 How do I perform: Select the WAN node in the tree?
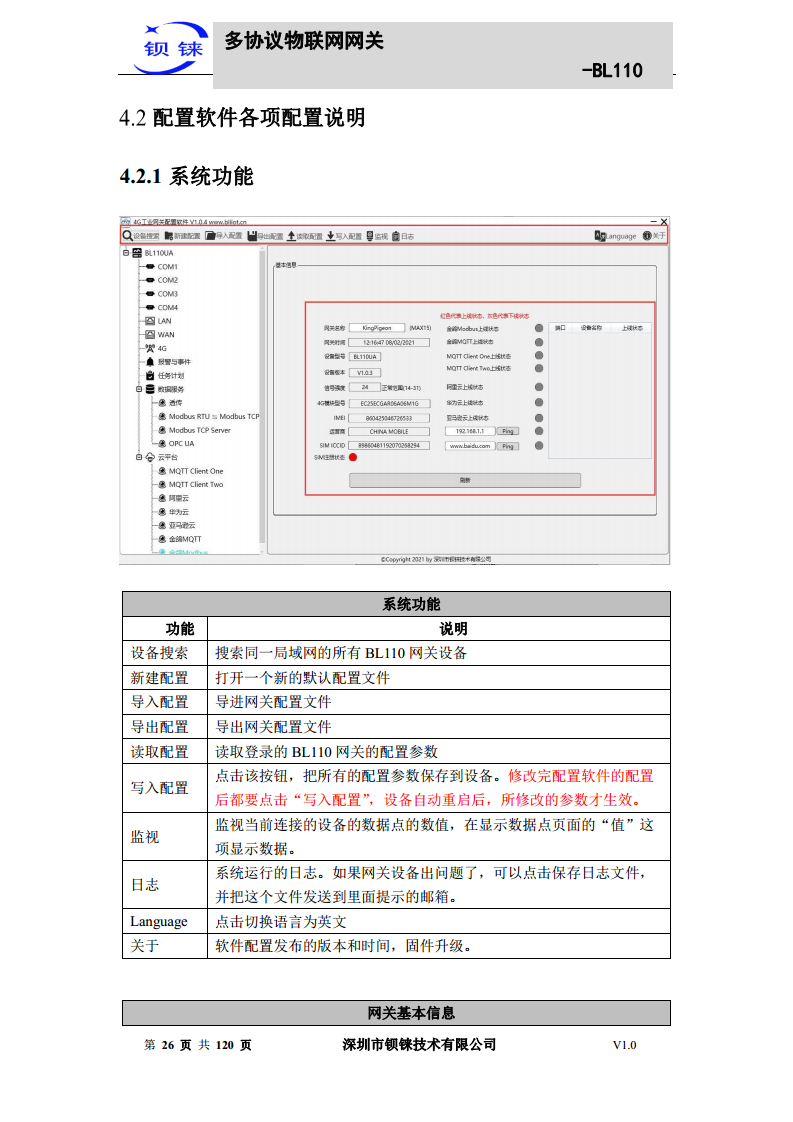pyautogui.click(x=160, y=335)
